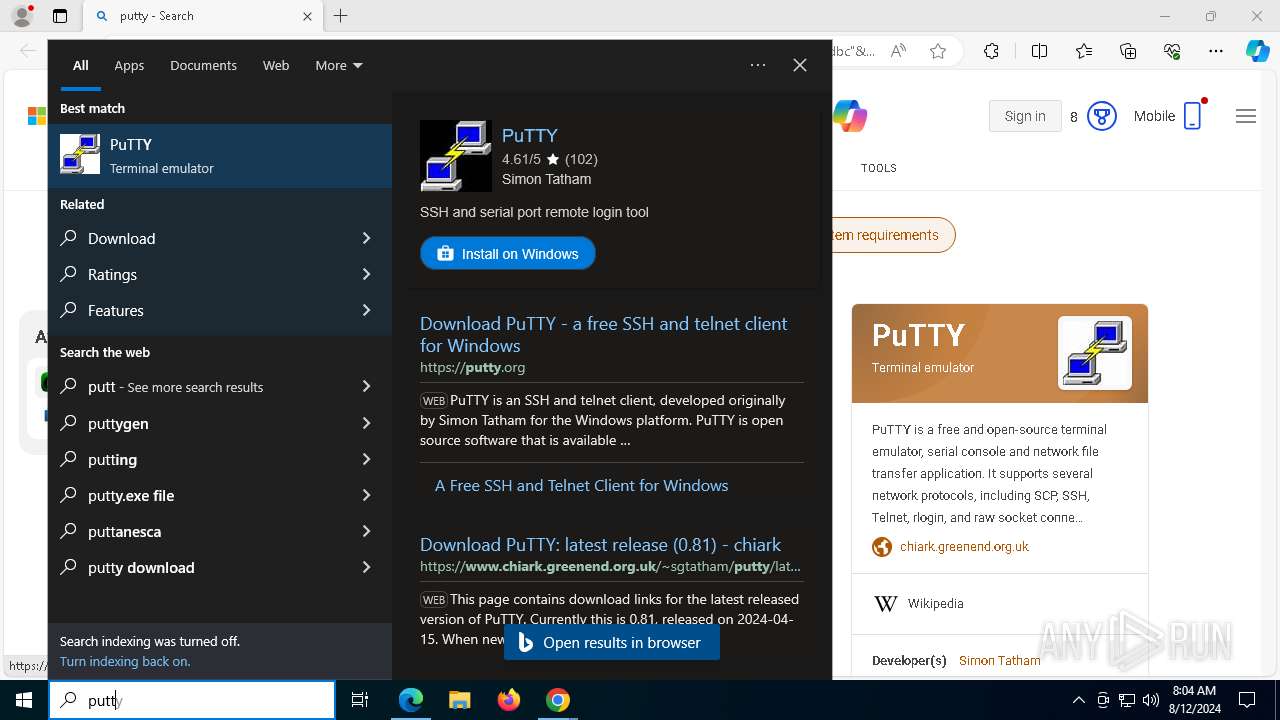The image size is (1280, 720).
Task: Launch Firefox from the taskbar
Action: 509,700
